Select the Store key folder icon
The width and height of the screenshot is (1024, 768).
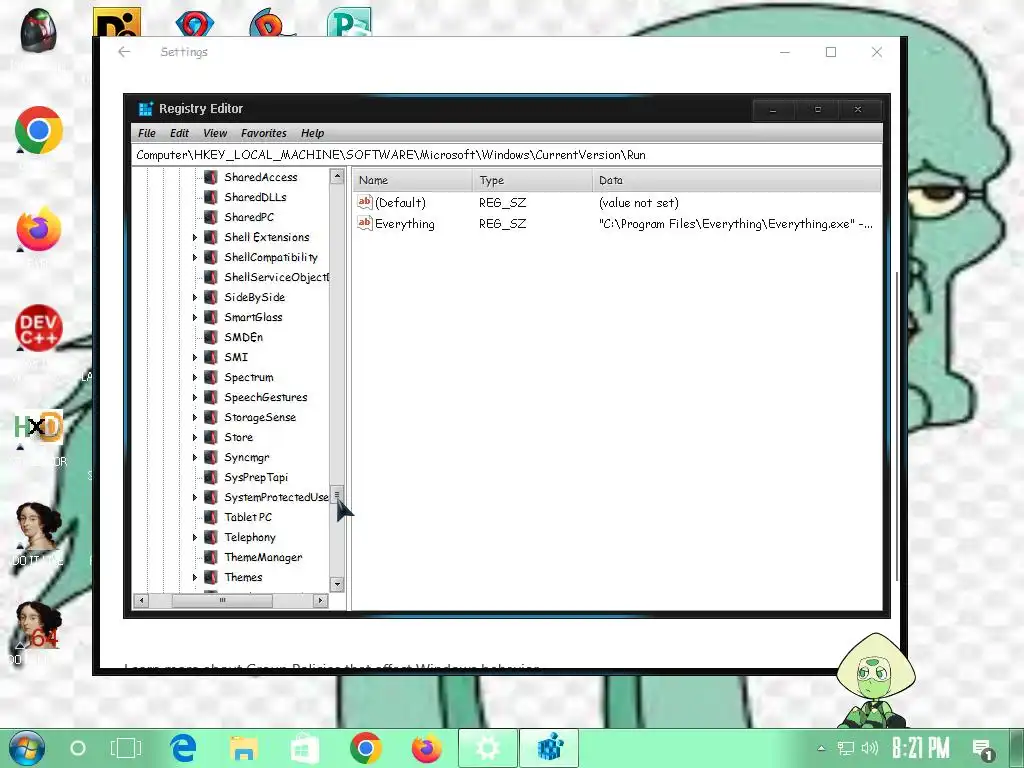click(211, 438)
